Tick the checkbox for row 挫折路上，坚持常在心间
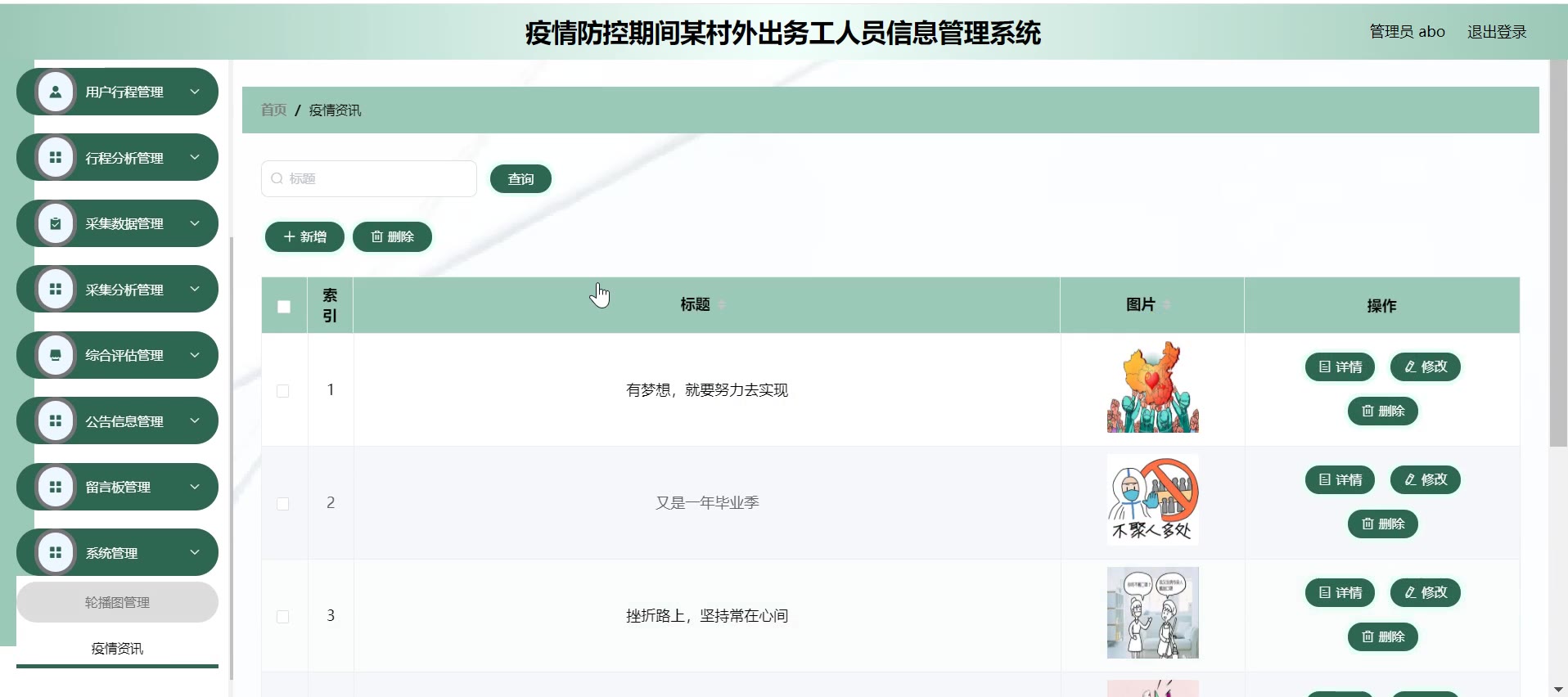The height and width of the screenshot is (697, 1568). pyautogui.click(x=283, y=617)
